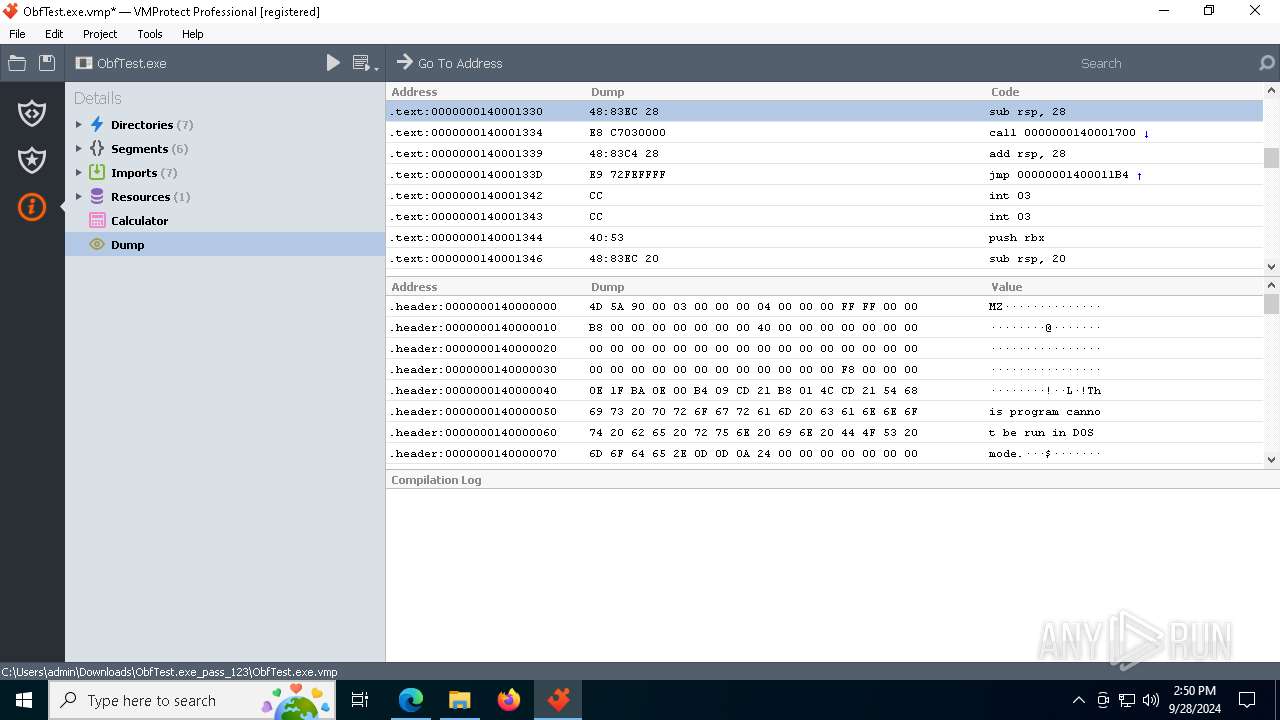This screenshot has height=720, width=1280.
Task: Select the Segments braces icon
Action: pyautogui.click(x=97, y=149)
